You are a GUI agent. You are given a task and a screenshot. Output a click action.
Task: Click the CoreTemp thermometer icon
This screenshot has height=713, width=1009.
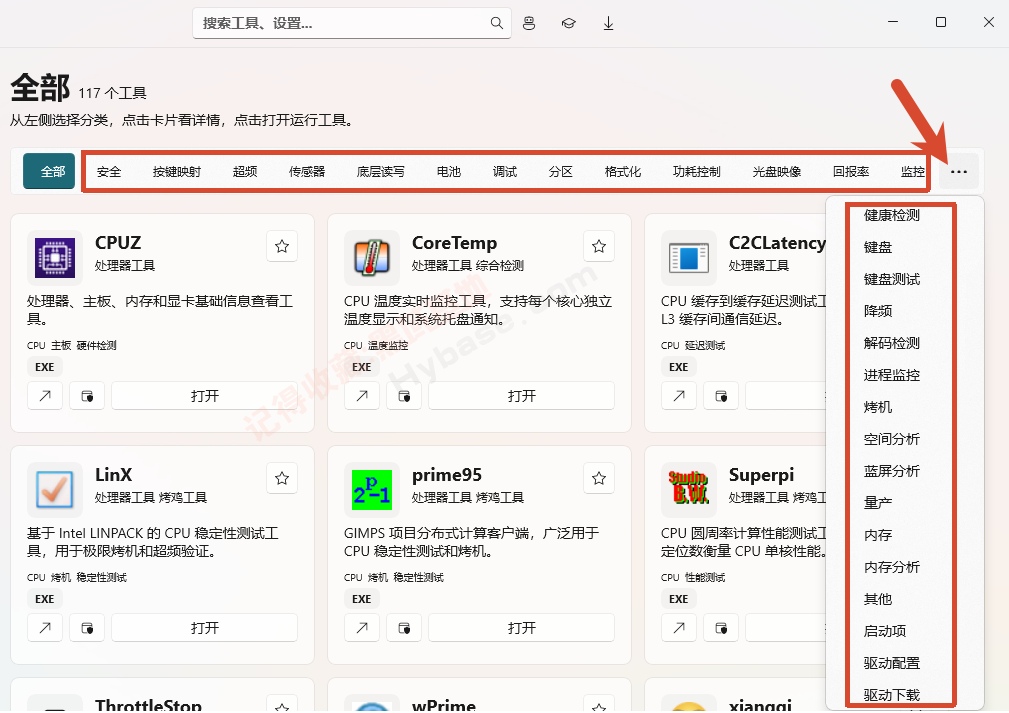pyautogui.click(x=372, y=257)
